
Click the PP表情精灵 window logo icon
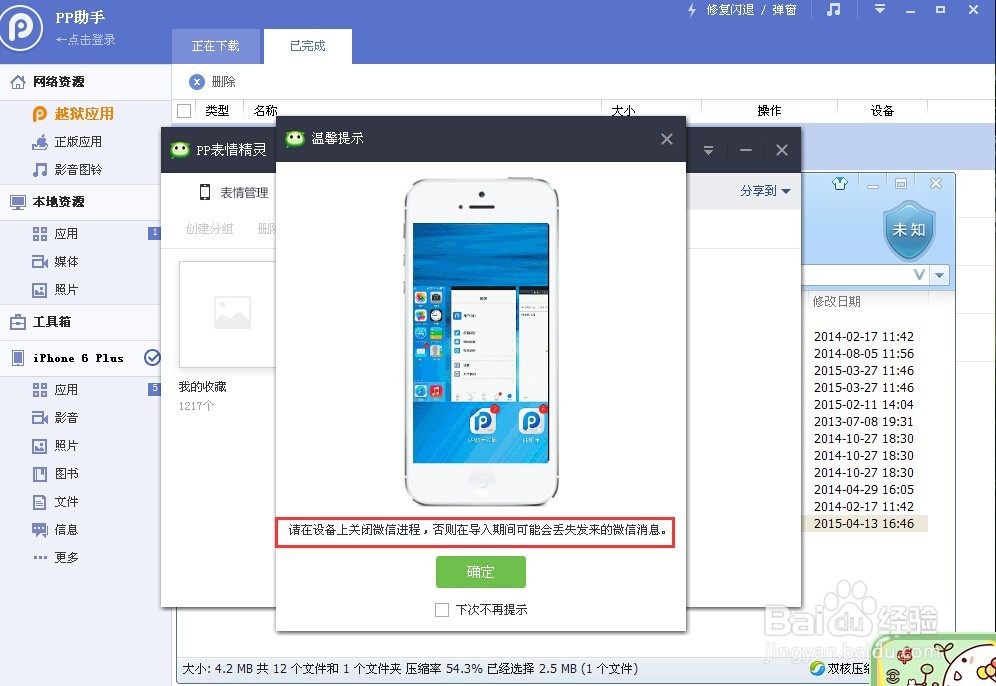(180, 150)
